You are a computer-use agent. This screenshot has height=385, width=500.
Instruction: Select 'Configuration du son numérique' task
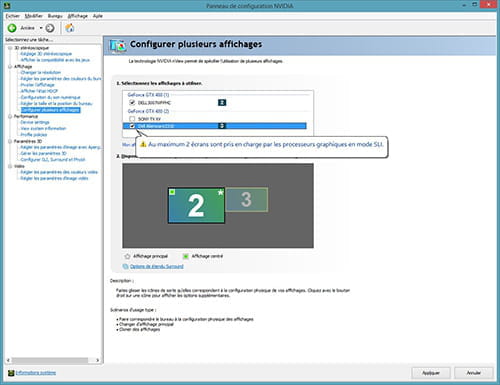50,97
